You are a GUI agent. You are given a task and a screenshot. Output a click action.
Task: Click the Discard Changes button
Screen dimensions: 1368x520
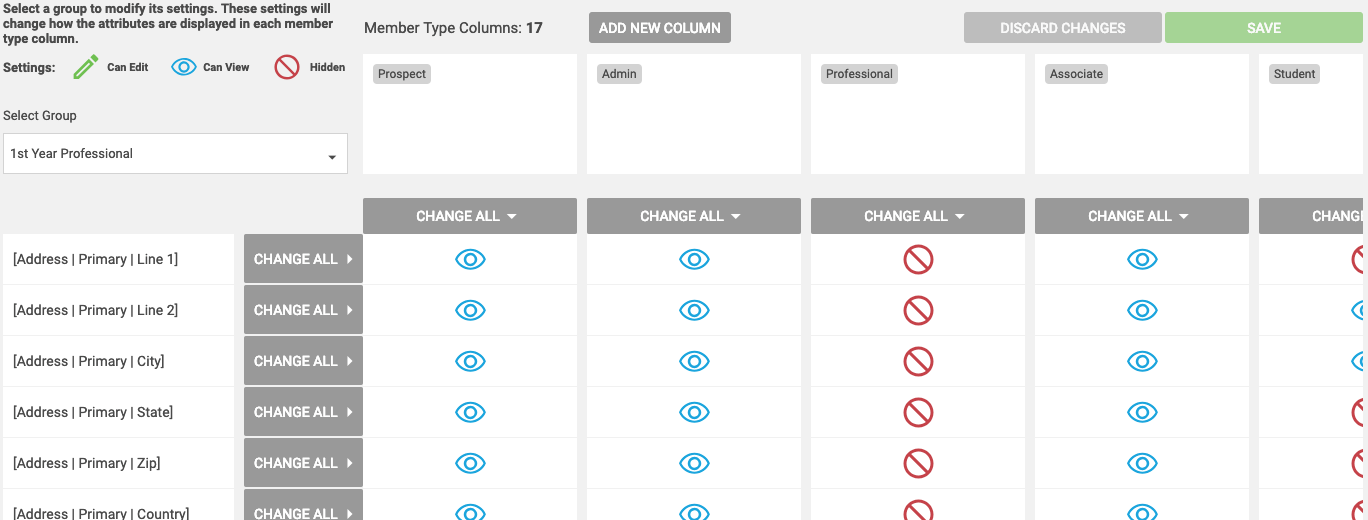pyautogui.click(x=1063, y=28)
